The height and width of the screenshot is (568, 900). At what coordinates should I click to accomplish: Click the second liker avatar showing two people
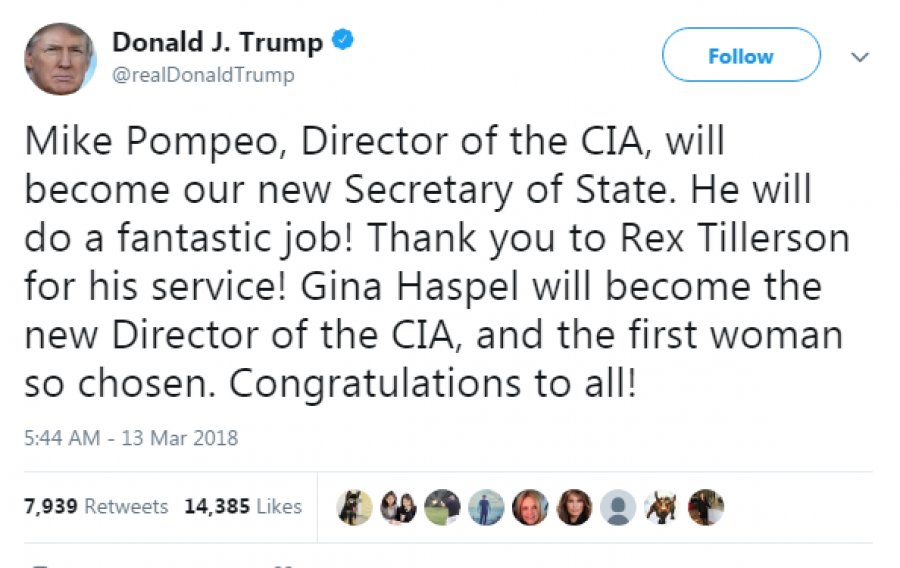[x=399, y=507]
